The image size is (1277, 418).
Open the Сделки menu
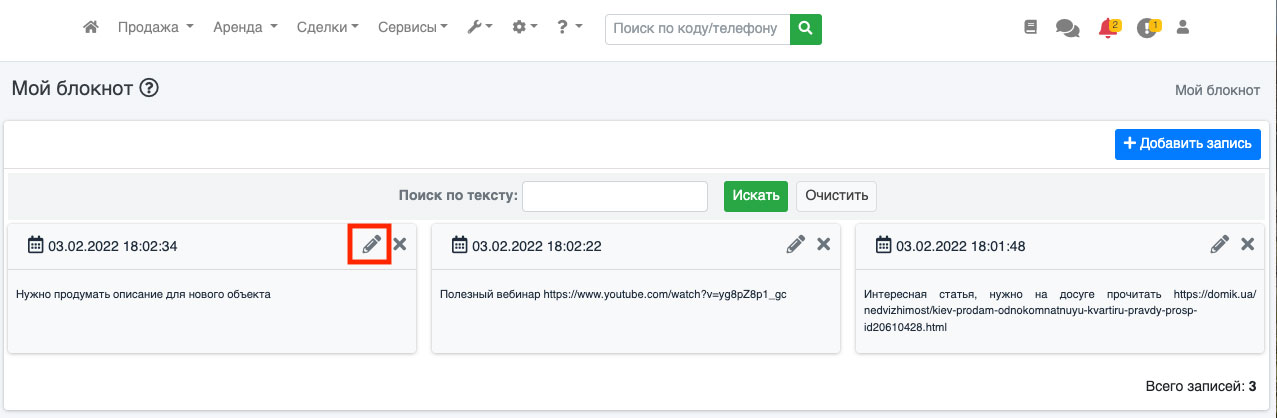pos(328,29)
